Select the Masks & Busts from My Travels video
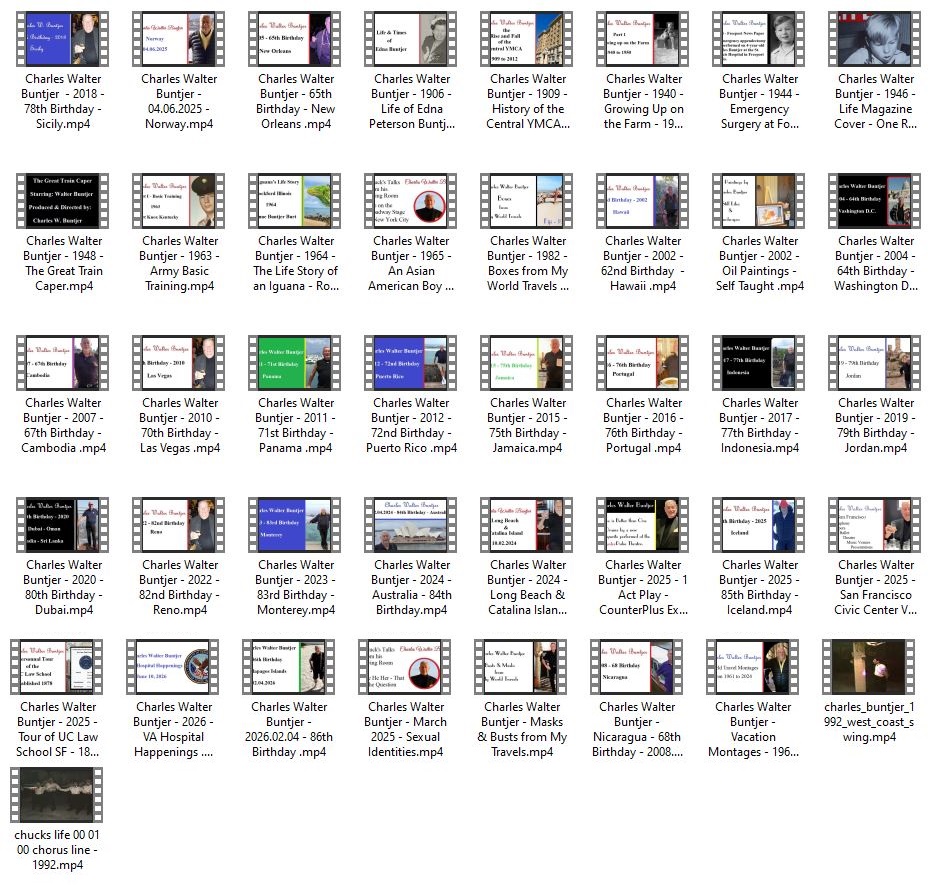 pos(521,667)
